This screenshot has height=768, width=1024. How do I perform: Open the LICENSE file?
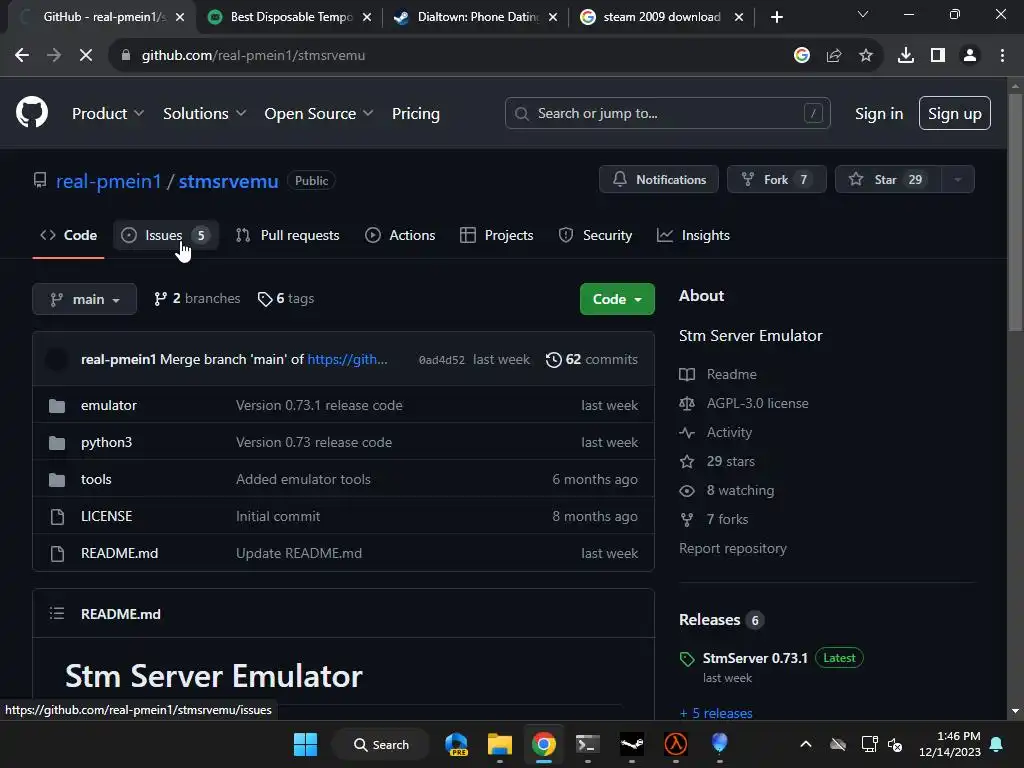tap(106, 516)
